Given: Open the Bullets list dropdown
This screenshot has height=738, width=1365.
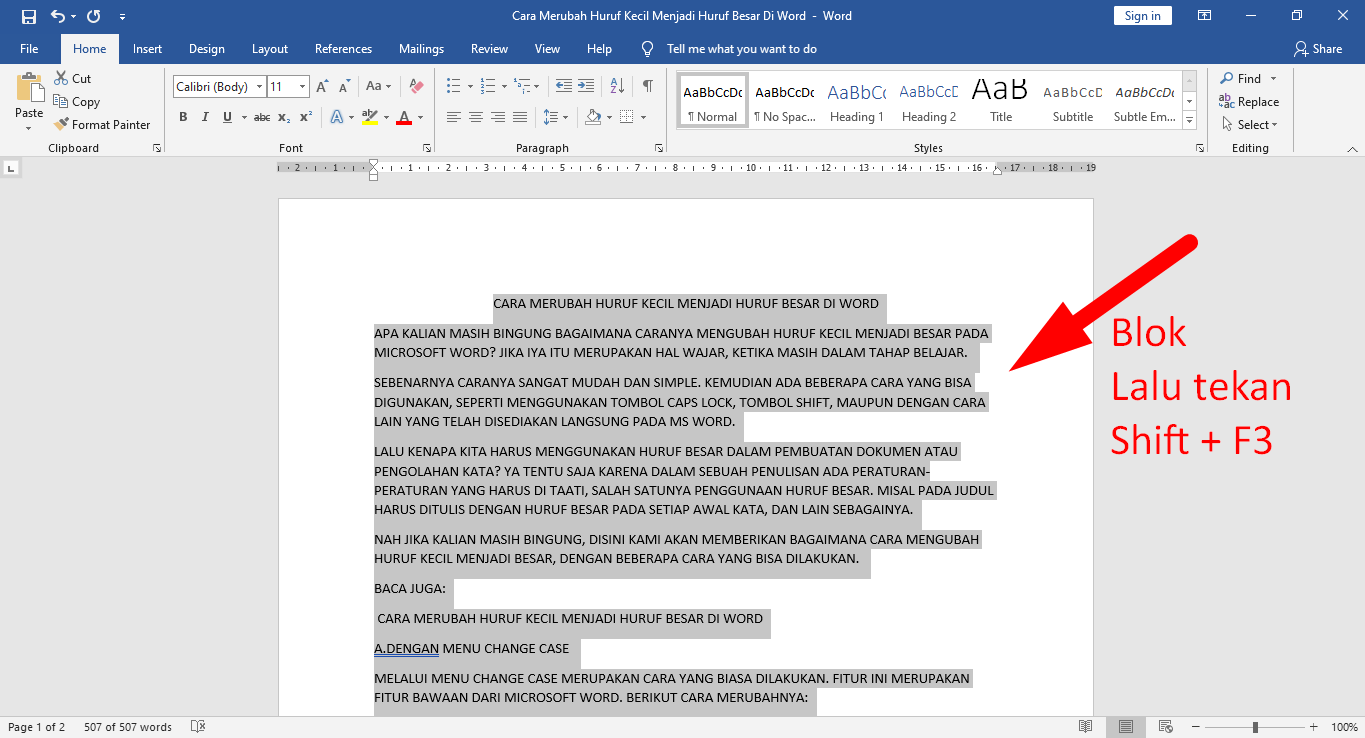Looking at the screenshot, I should (x=470, y=87).
